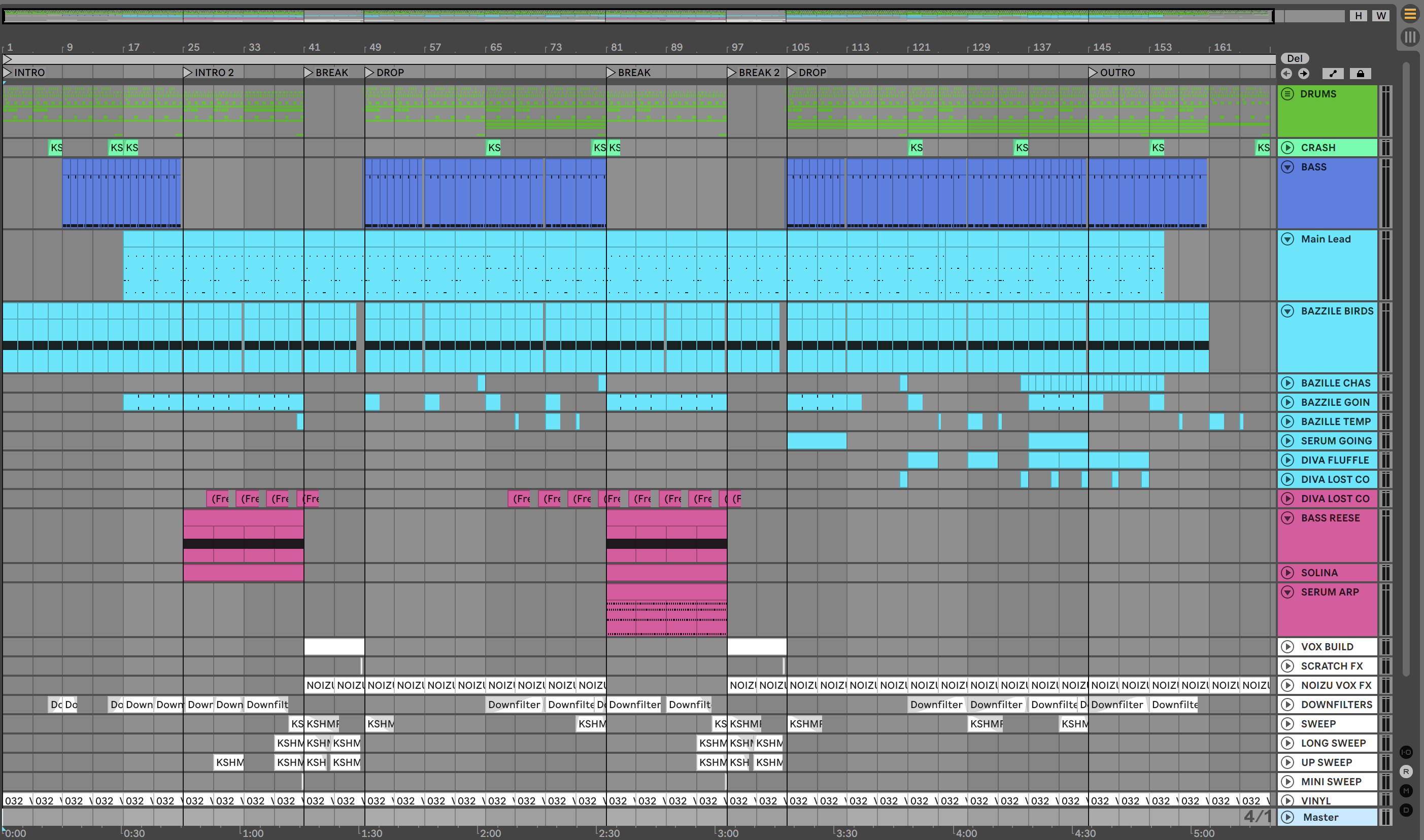The width and height of the screenshot is (1424, 840).
Task: Unfold the CRASH track
Action: [x=1287, y=148]
